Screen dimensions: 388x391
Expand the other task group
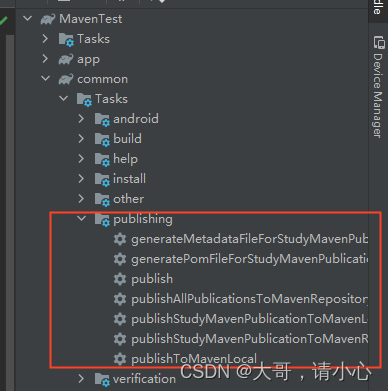pos(81,198)
